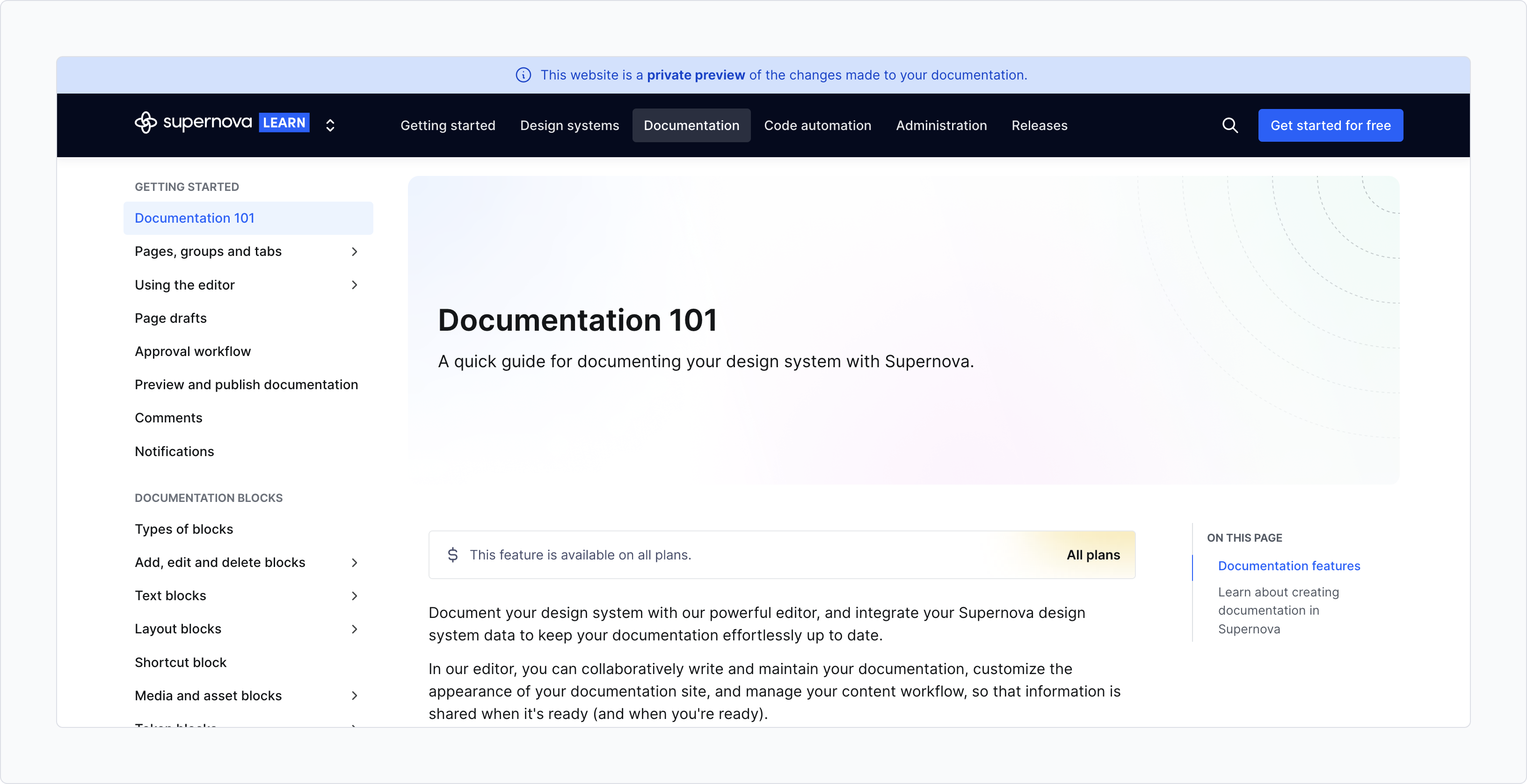Expand the Pages, groups and tabs section

(x=355, y=251)
